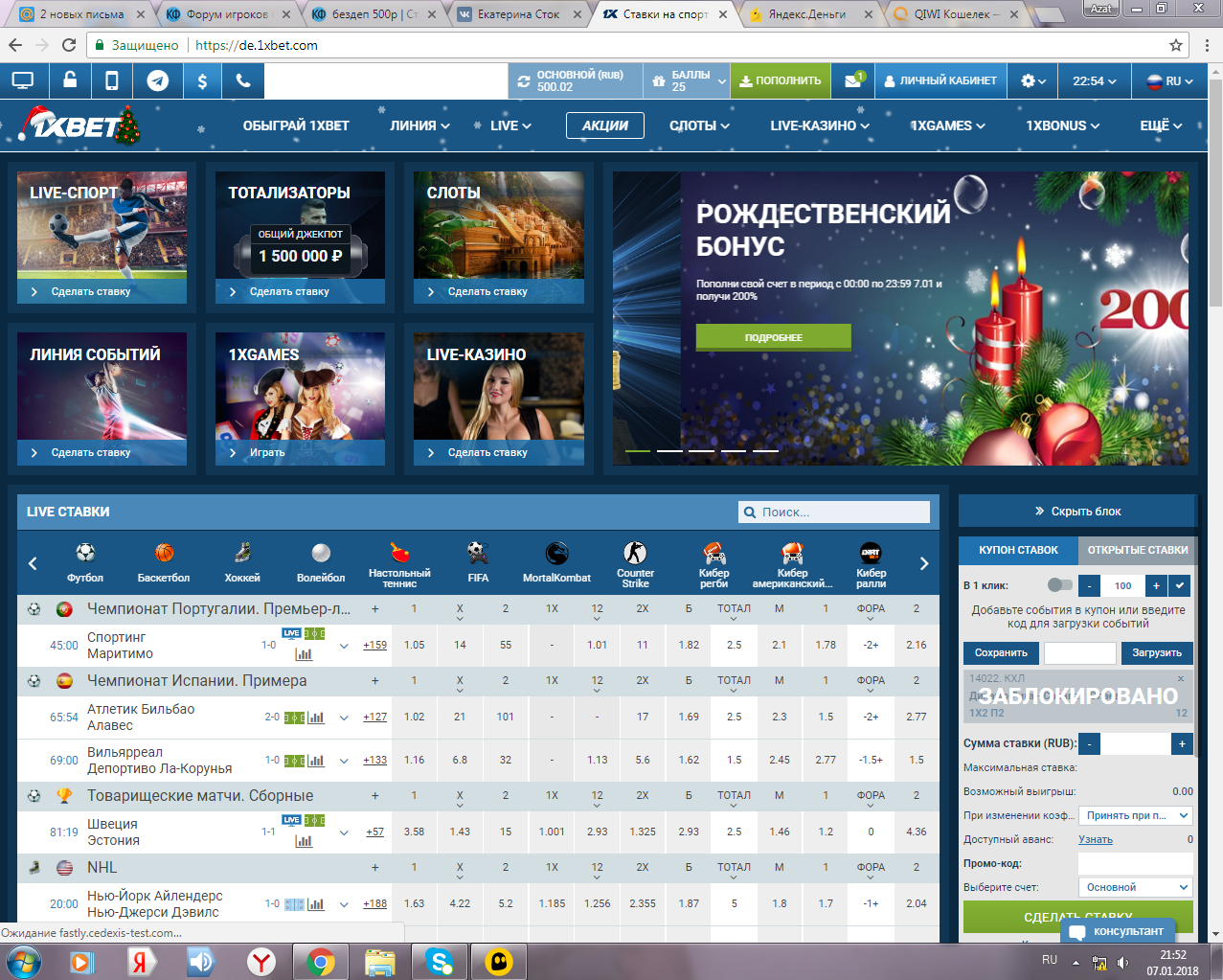Click the ПОДРОБНЕЕ banner button

(774, 337)
